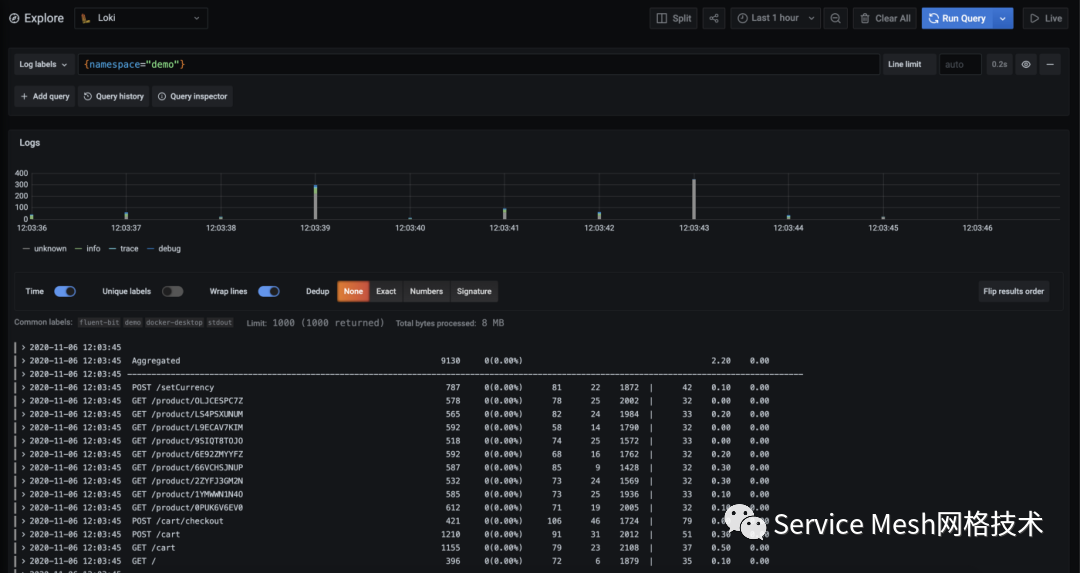Toggle the Time switch

[65, 291]
